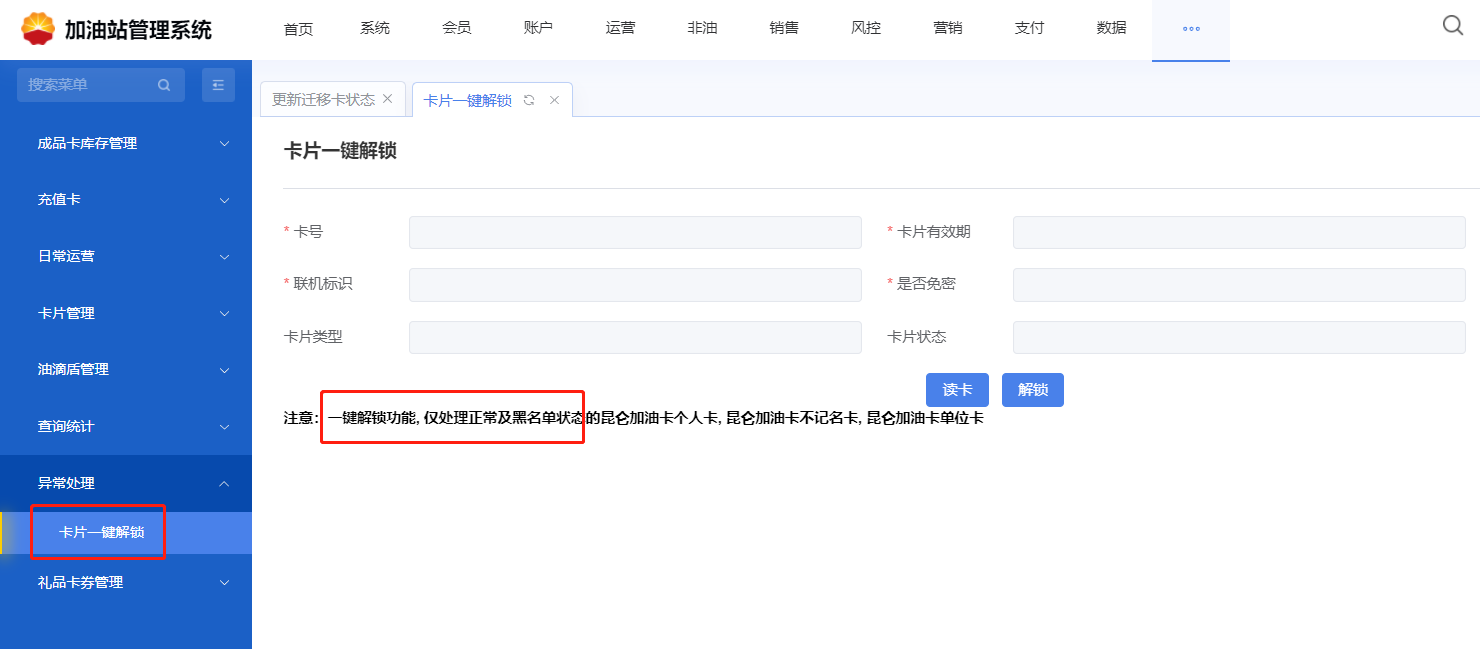Viewport: 1480px width, 649px height.
Task: Collapse sidebar using the menu fold icon
Action: click(x=218, y=86)
